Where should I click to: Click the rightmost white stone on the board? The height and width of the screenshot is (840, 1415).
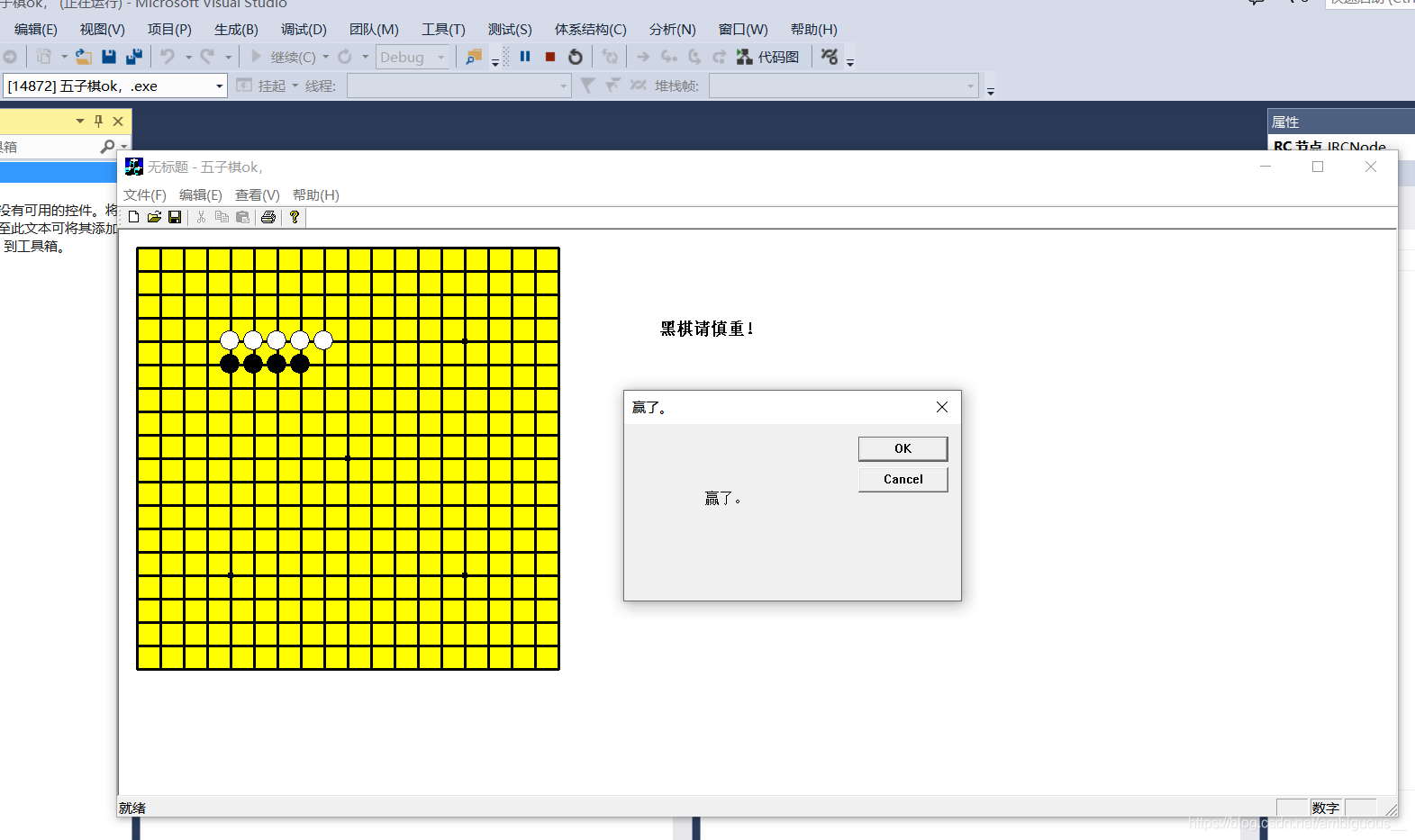tap(323, 340)
